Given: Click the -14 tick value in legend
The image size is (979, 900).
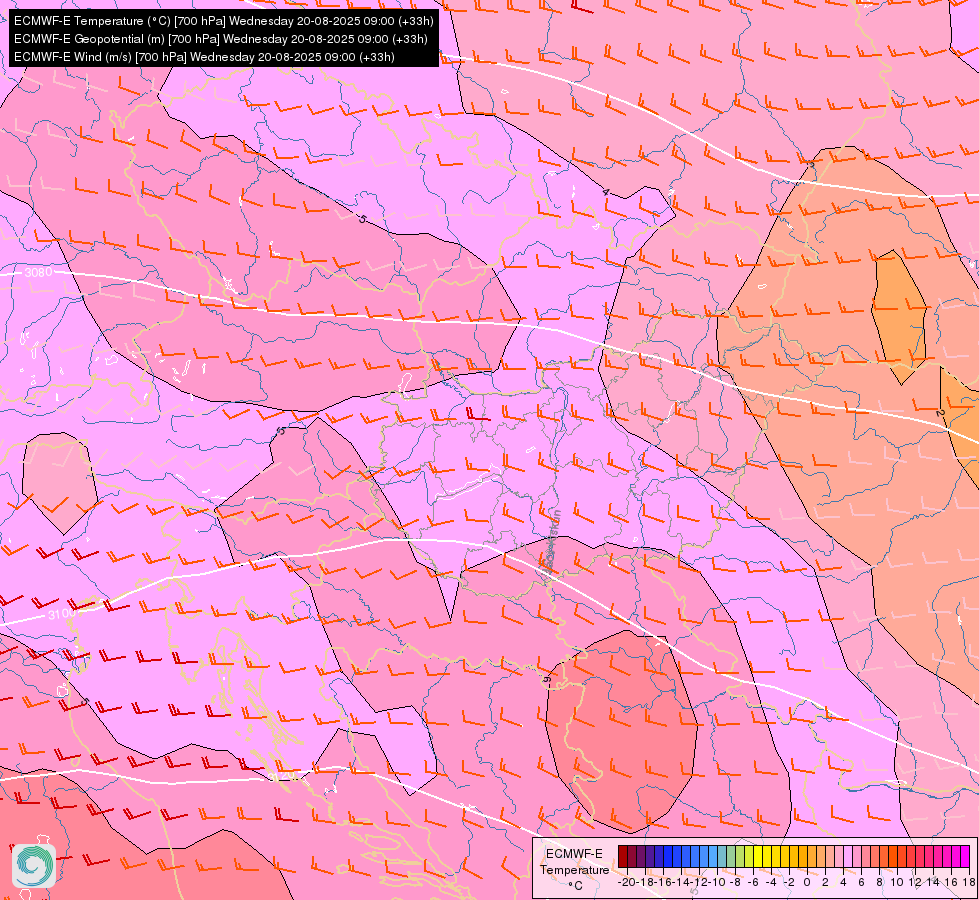Looking at the screenshot, I should 681,882.
